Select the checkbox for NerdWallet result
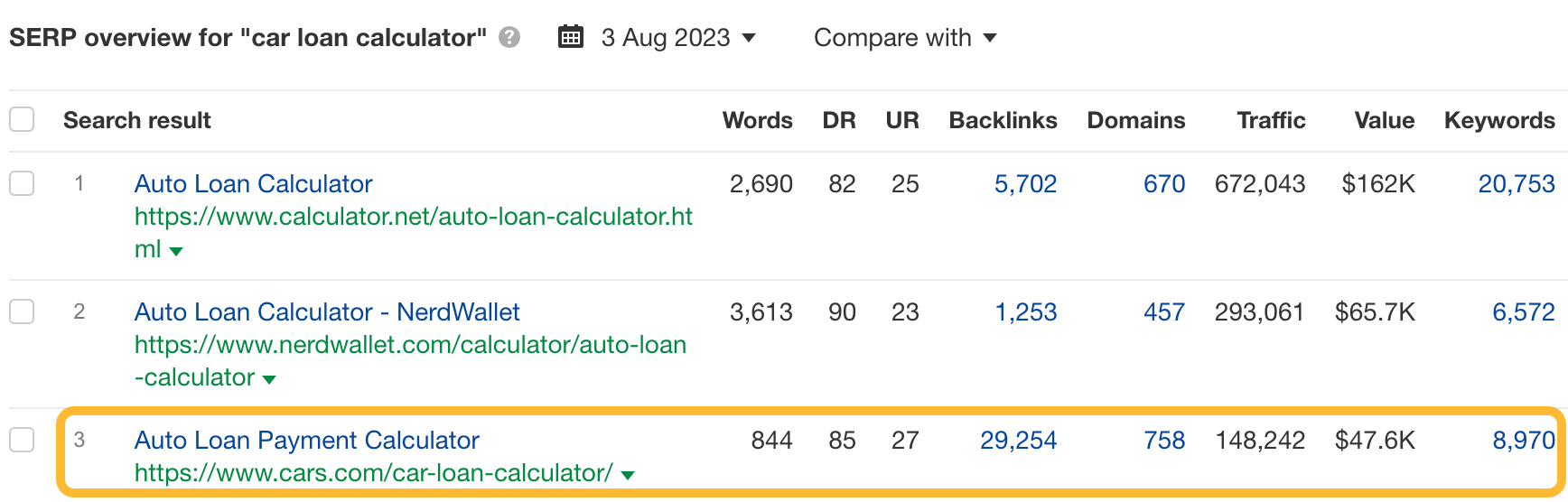This screenshot has width=1568, height=502. tap(22, 311)
